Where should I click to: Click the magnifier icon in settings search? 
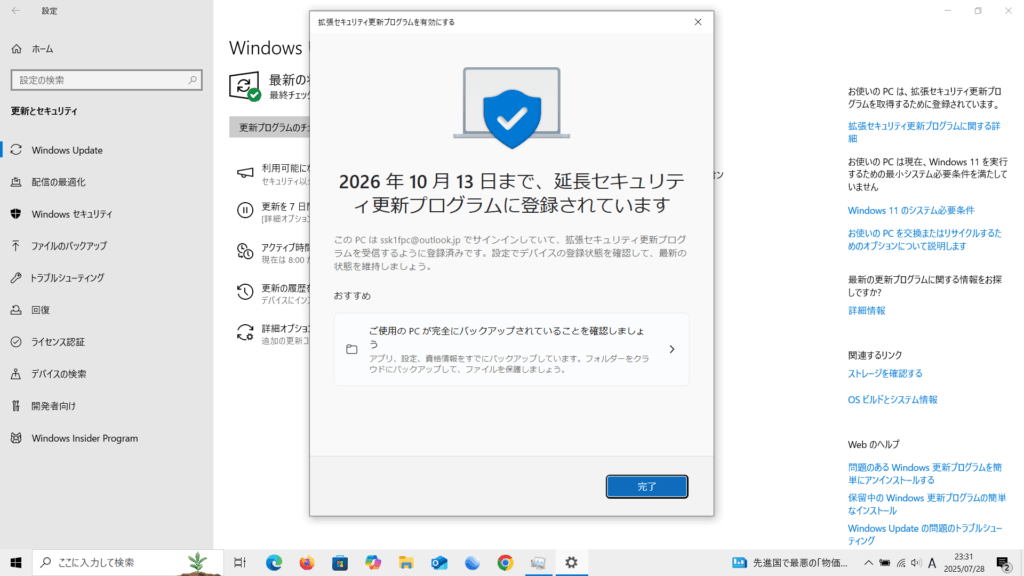tap(192, 80)
